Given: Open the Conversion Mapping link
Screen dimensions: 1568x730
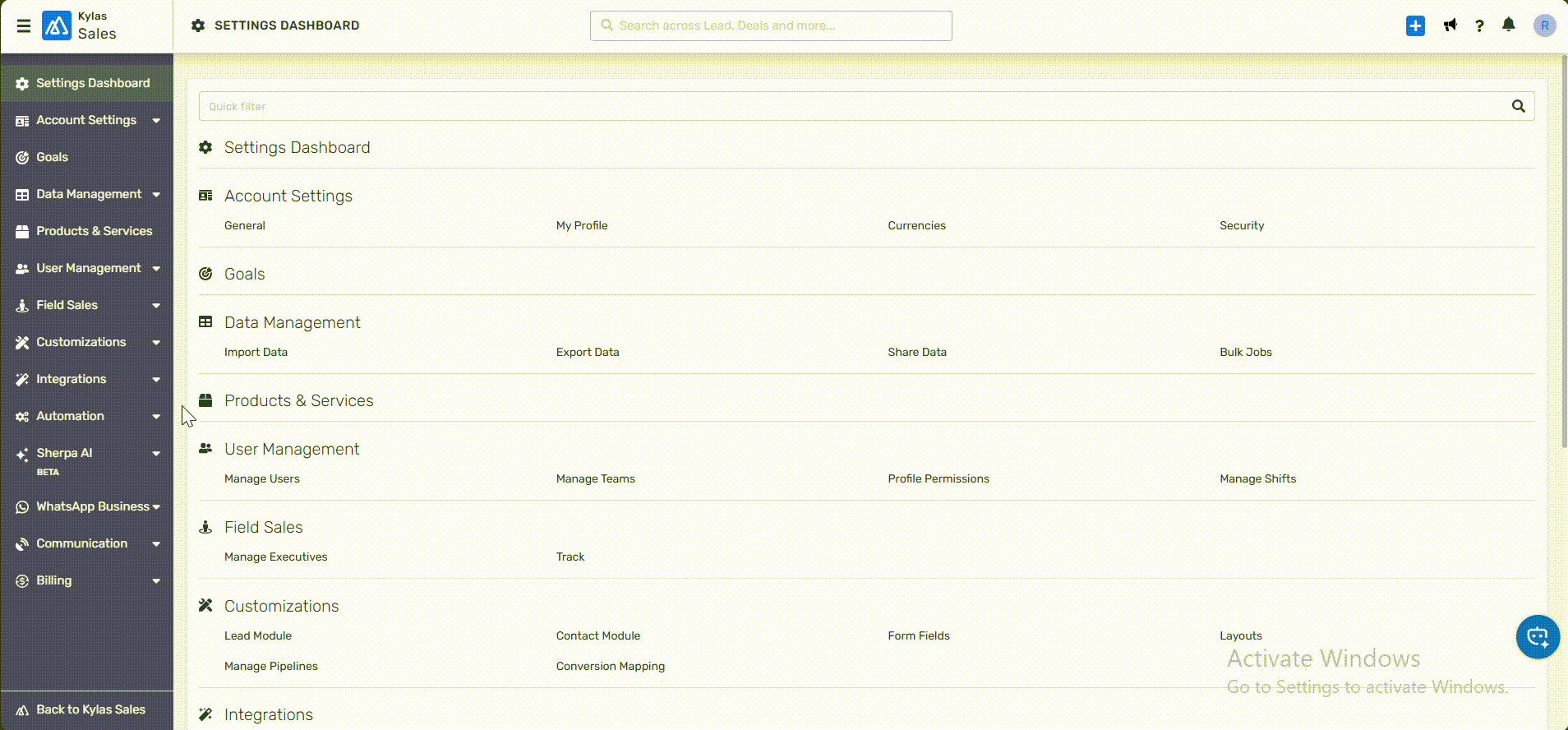Looking at the screenshot, I should [611, 666].
